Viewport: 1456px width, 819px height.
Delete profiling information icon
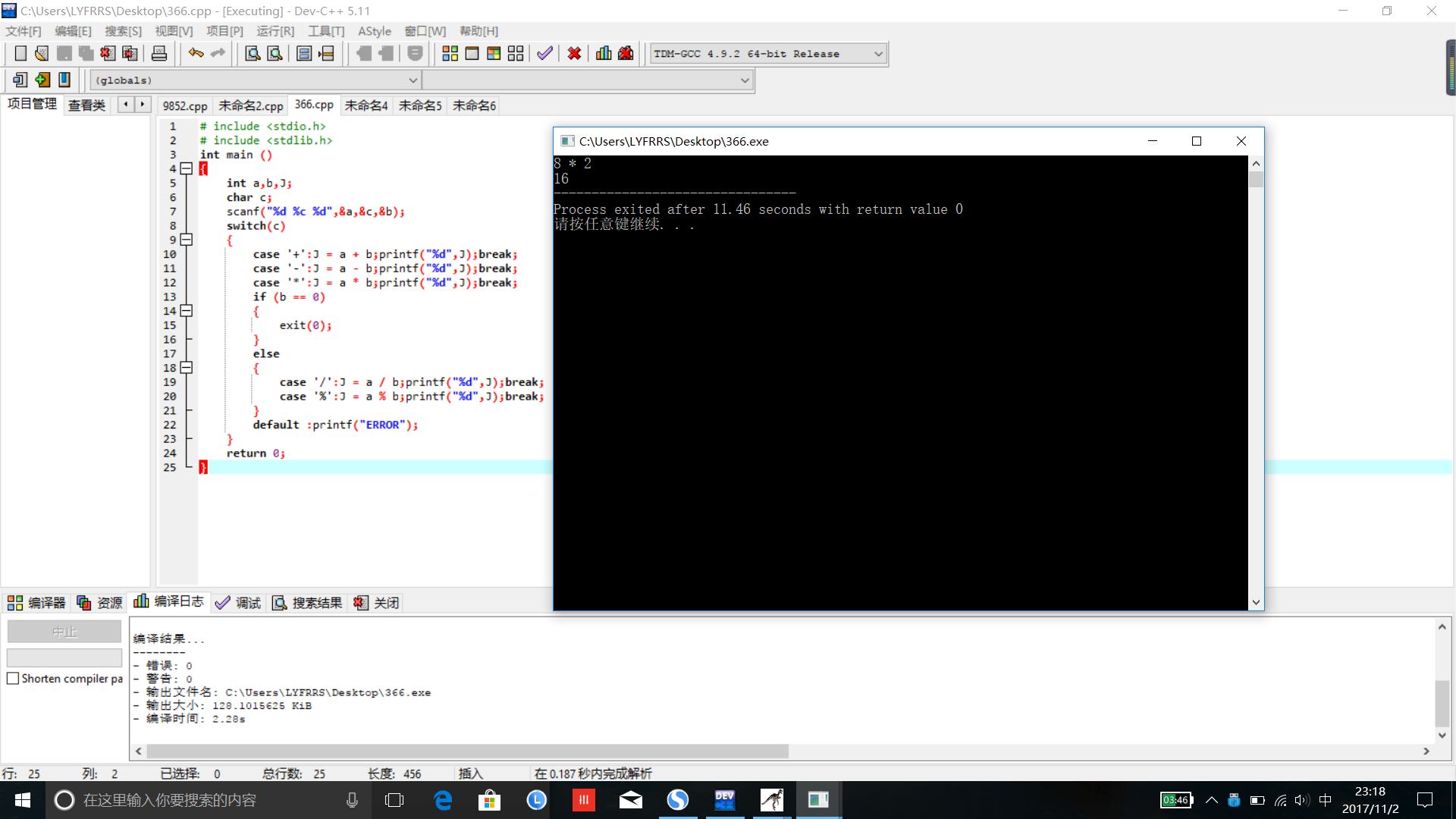coord(626,53)
